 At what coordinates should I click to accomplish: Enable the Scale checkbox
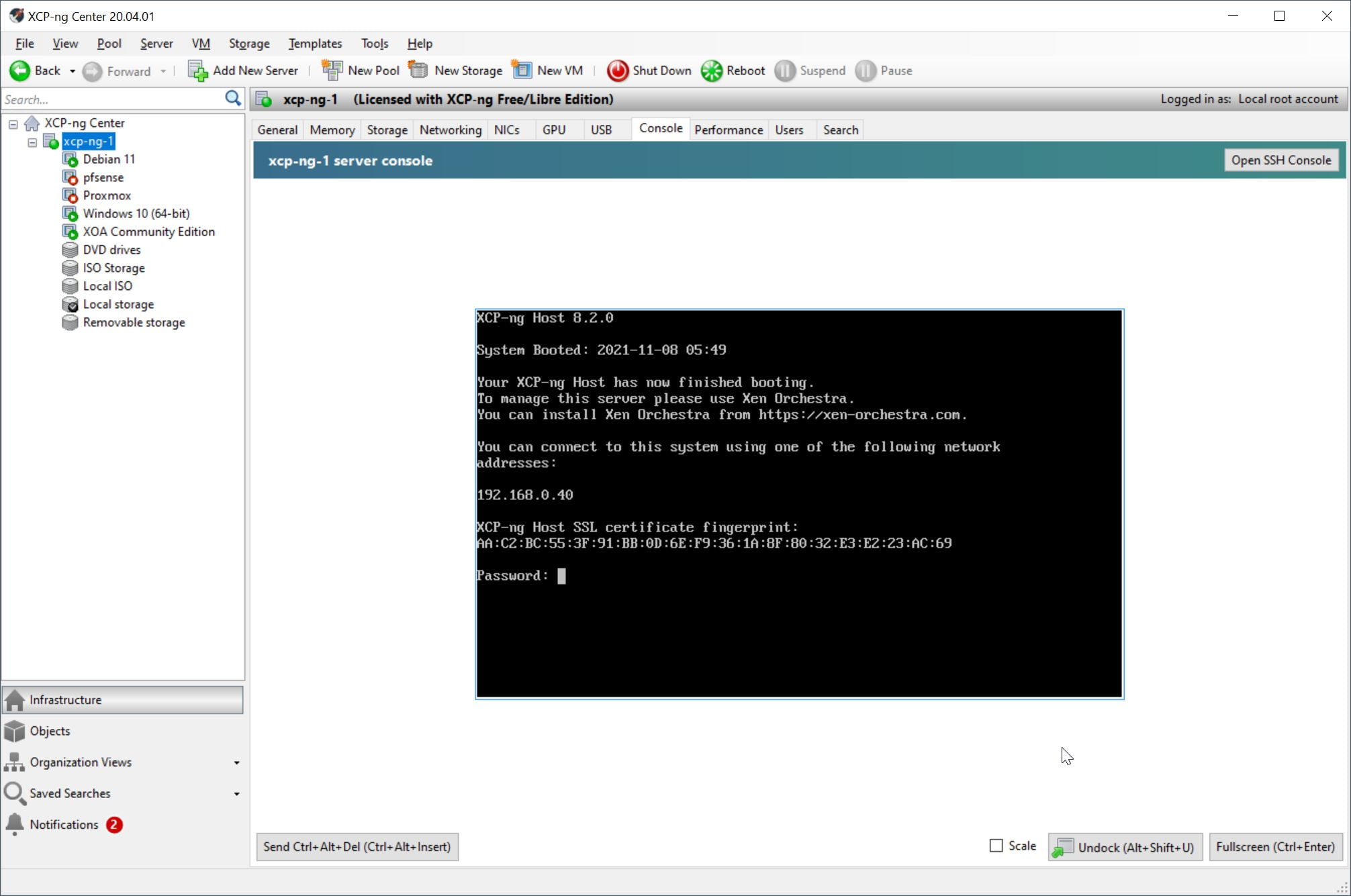tap(996, 846)
